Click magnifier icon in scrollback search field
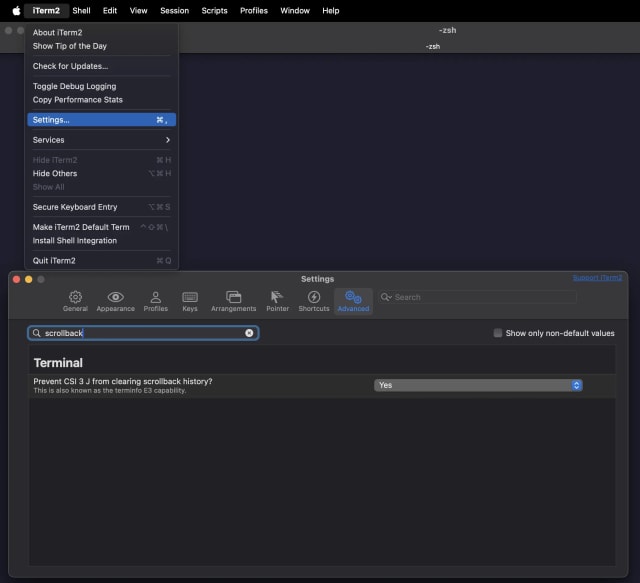Viewport: 640px width, 583px height. pos(36,333)
